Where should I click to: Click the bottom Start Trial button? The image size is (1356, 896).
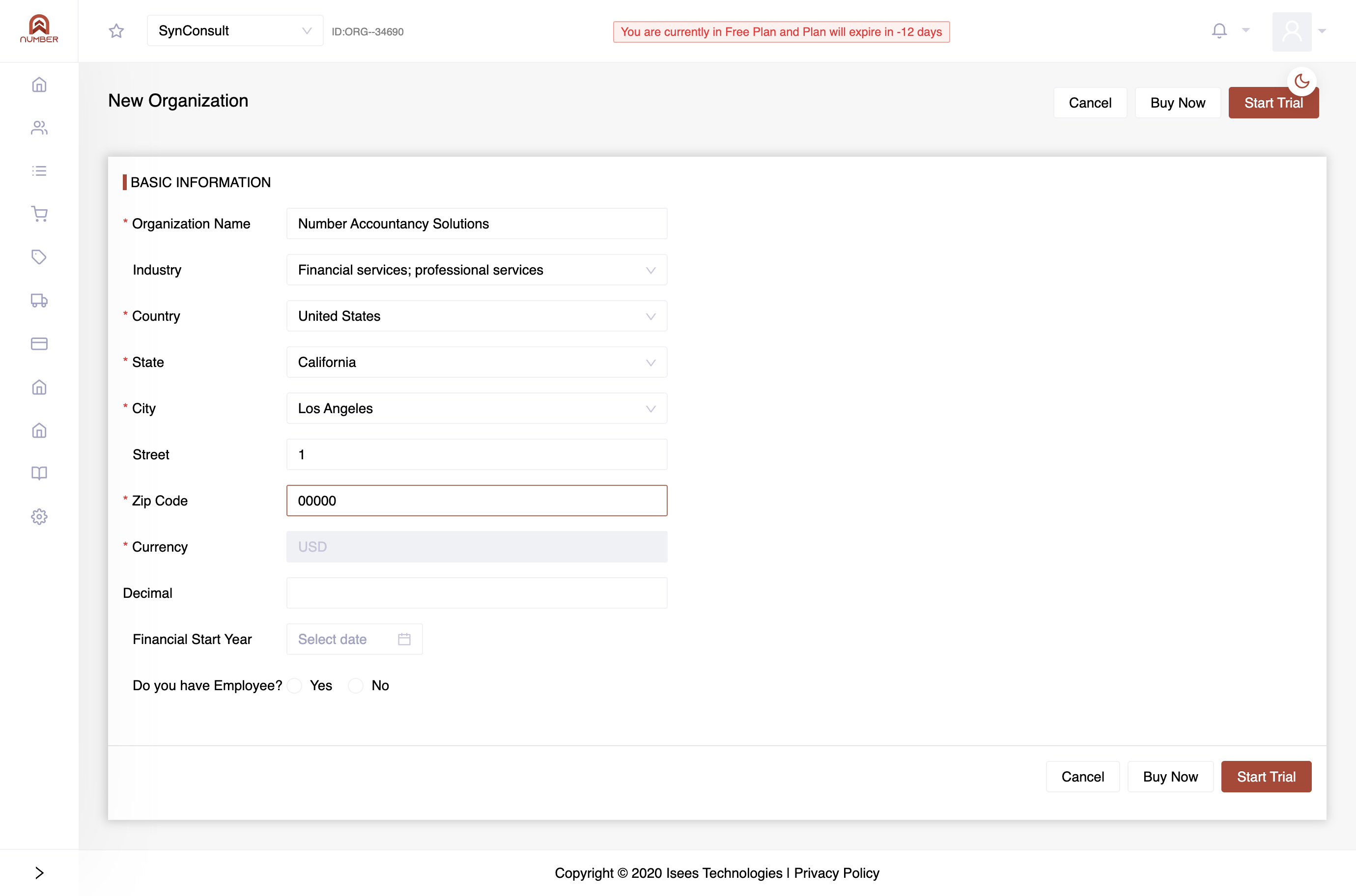[x=1266, y=777]
